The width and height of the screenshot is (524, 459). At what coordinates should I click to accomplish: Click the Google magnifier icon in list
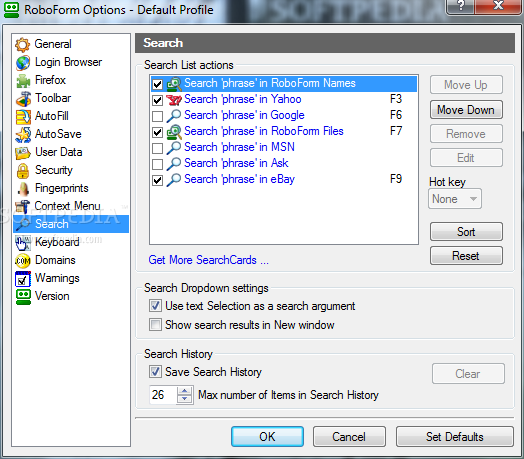(173, 116)
